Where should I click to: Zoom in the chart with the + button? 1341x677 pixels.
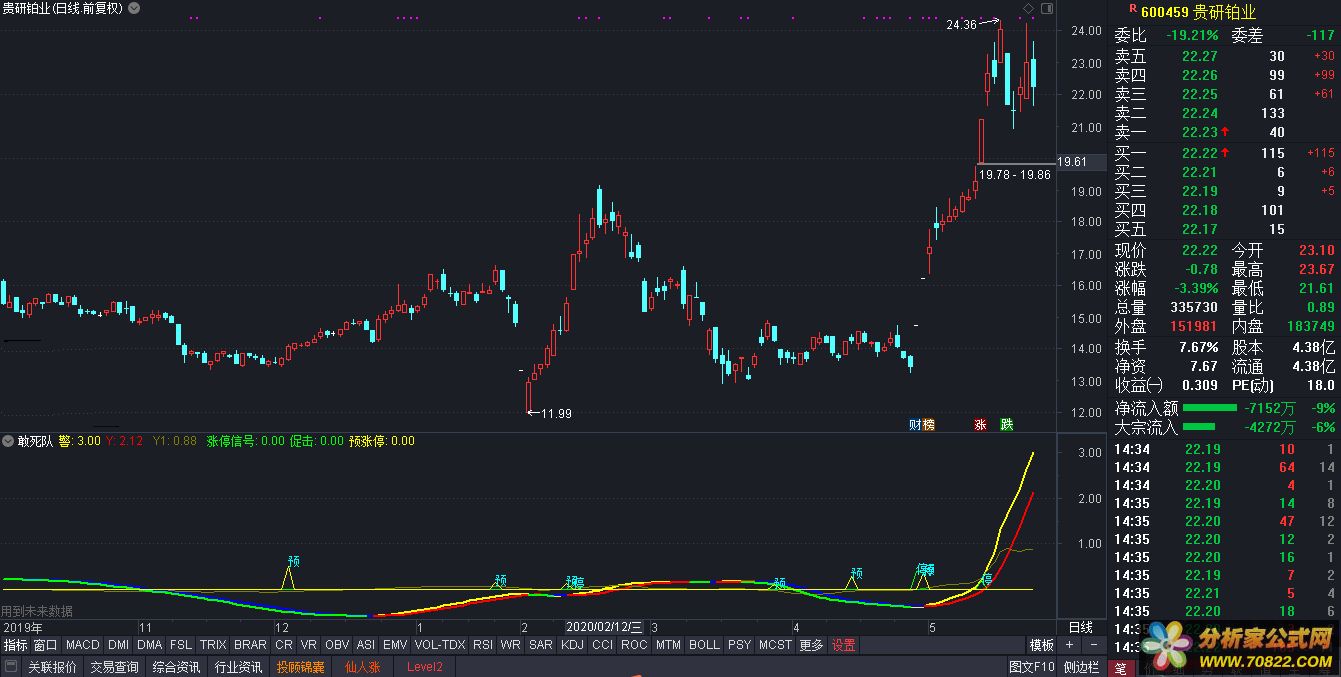1069,645
